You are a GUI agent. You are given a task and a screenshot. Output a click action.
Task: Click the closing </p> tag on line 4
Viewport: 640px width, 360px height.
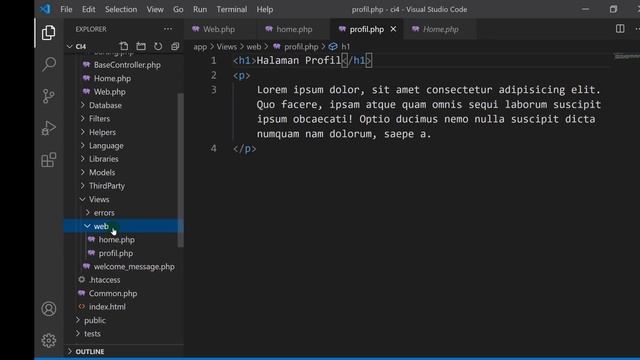coord(244,149)
